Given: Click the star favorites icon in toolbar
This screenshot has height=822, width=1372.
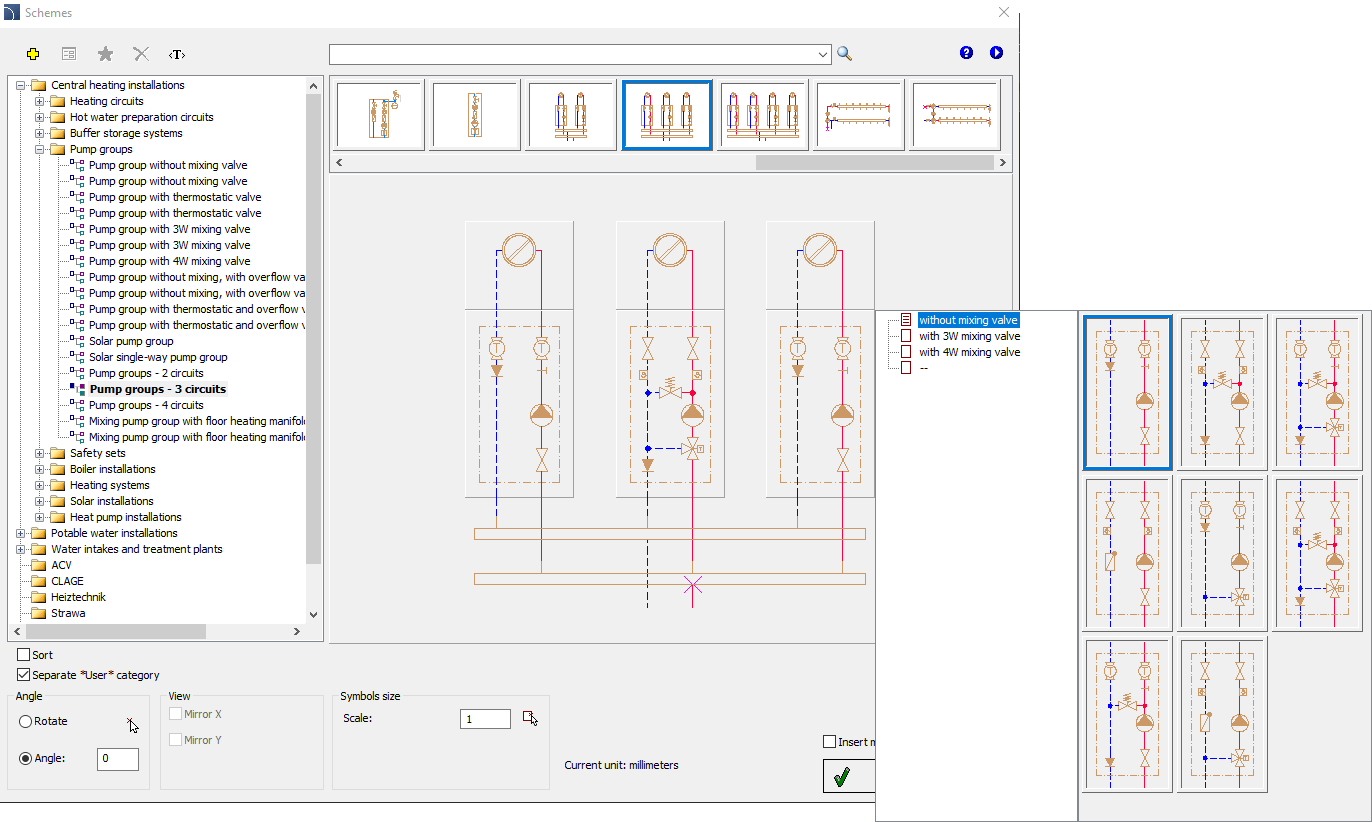Looking at the screenshot, I should click(105, 54).
